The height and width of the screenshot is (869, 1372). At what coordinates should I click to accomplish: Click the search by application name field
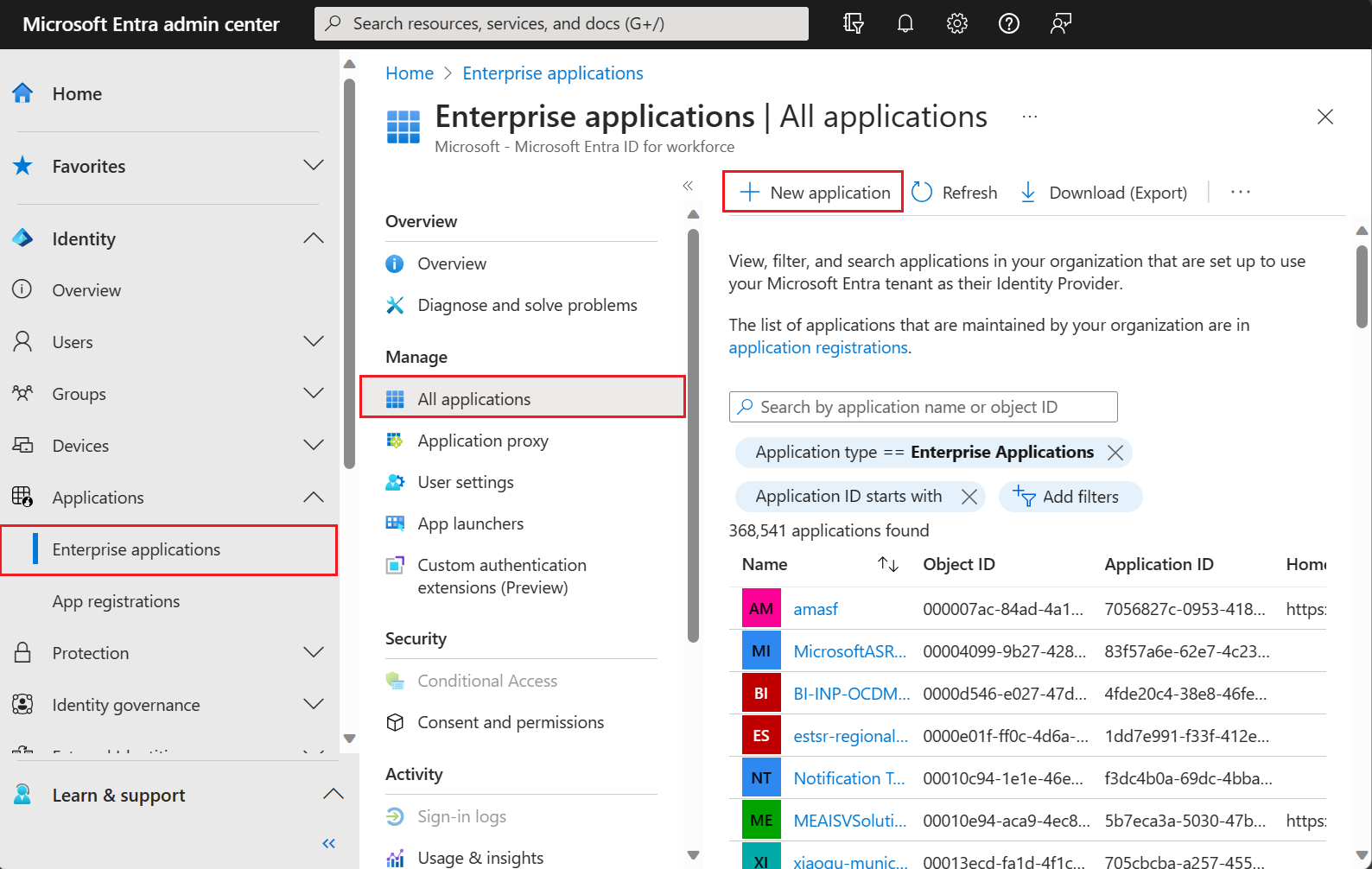tap(923, 407)
